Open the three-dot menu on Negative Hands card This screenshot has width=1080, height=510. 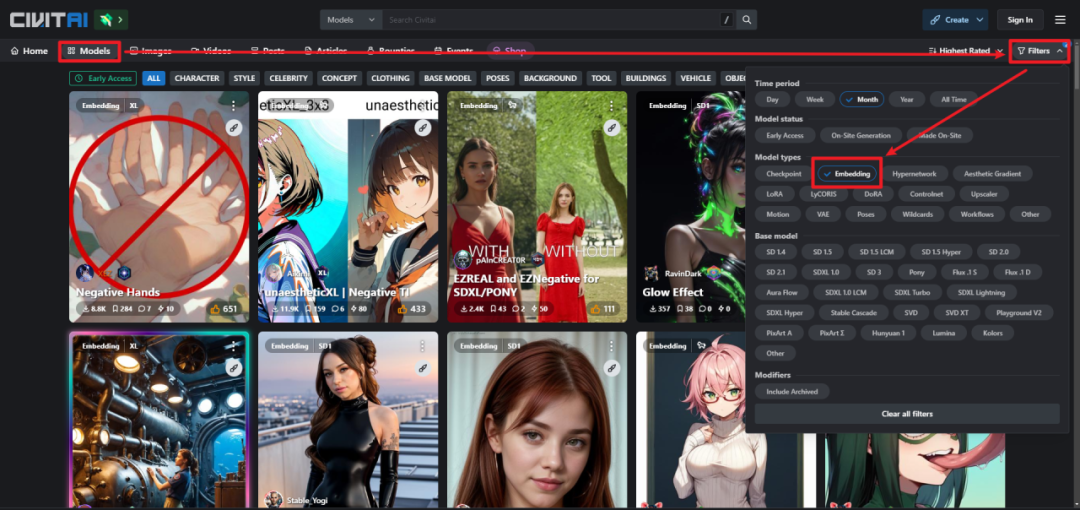point(233,105)
